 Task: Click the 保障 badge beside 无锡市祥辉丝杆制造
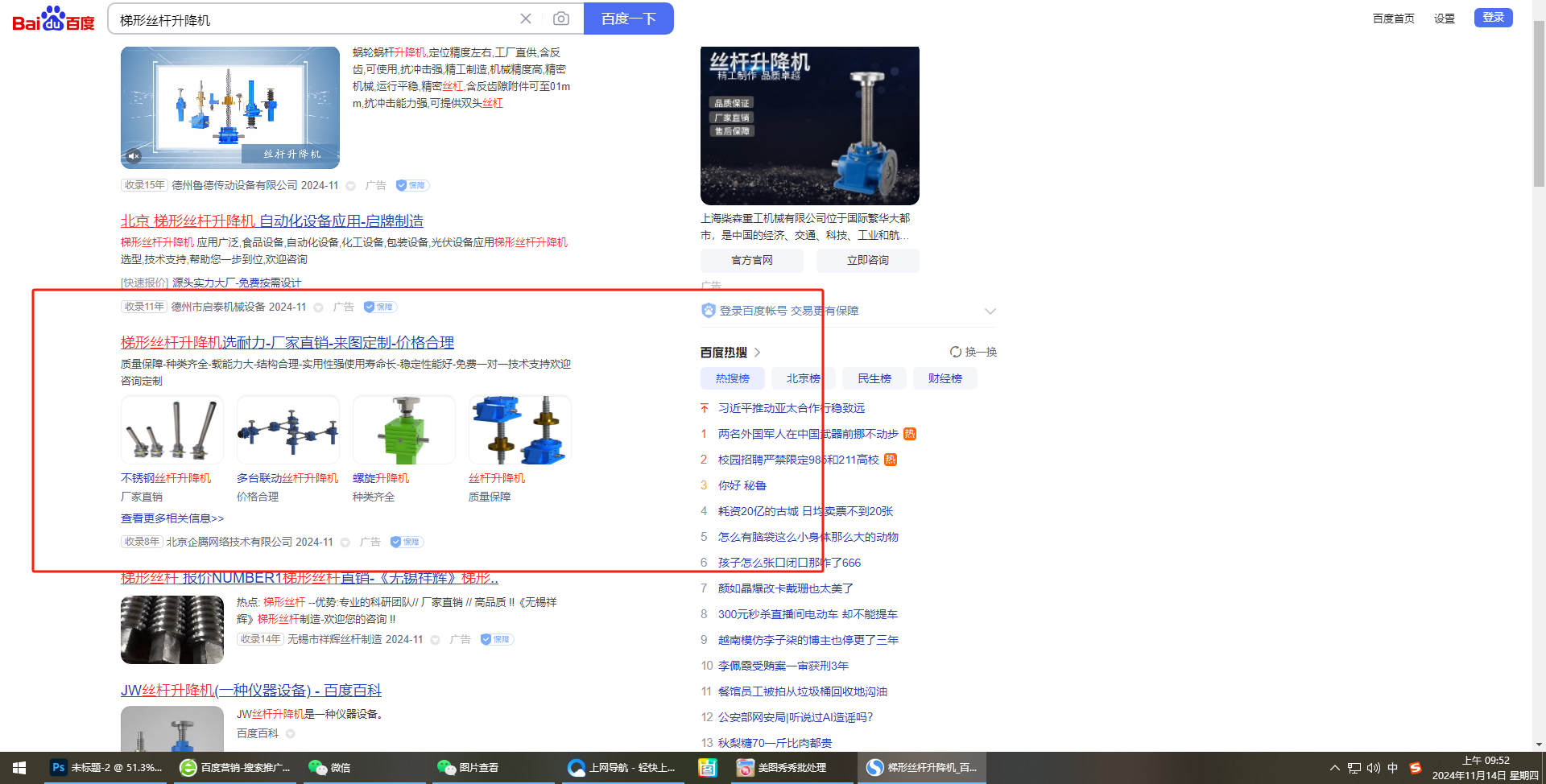point(496,639)
